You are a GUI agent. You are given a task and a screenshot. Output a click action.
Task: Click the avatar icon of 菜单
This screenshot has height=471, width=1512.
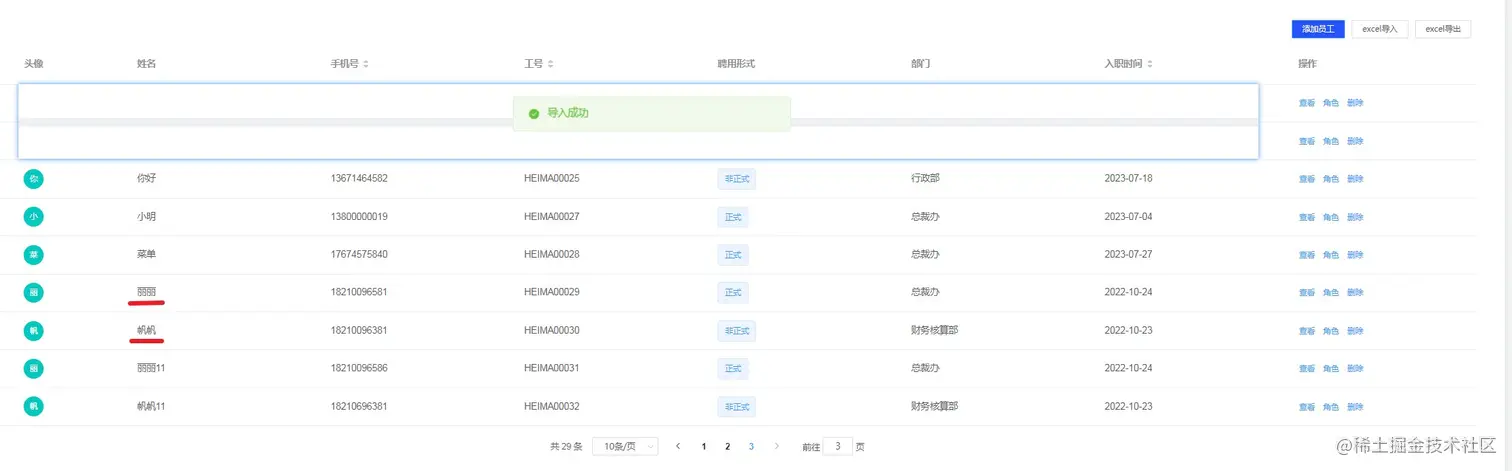click(x=34, y=255)
